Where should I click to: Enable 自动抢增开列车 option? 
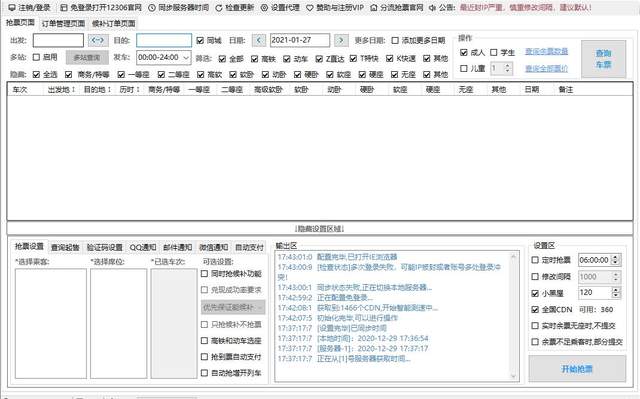tap(204, 373)
